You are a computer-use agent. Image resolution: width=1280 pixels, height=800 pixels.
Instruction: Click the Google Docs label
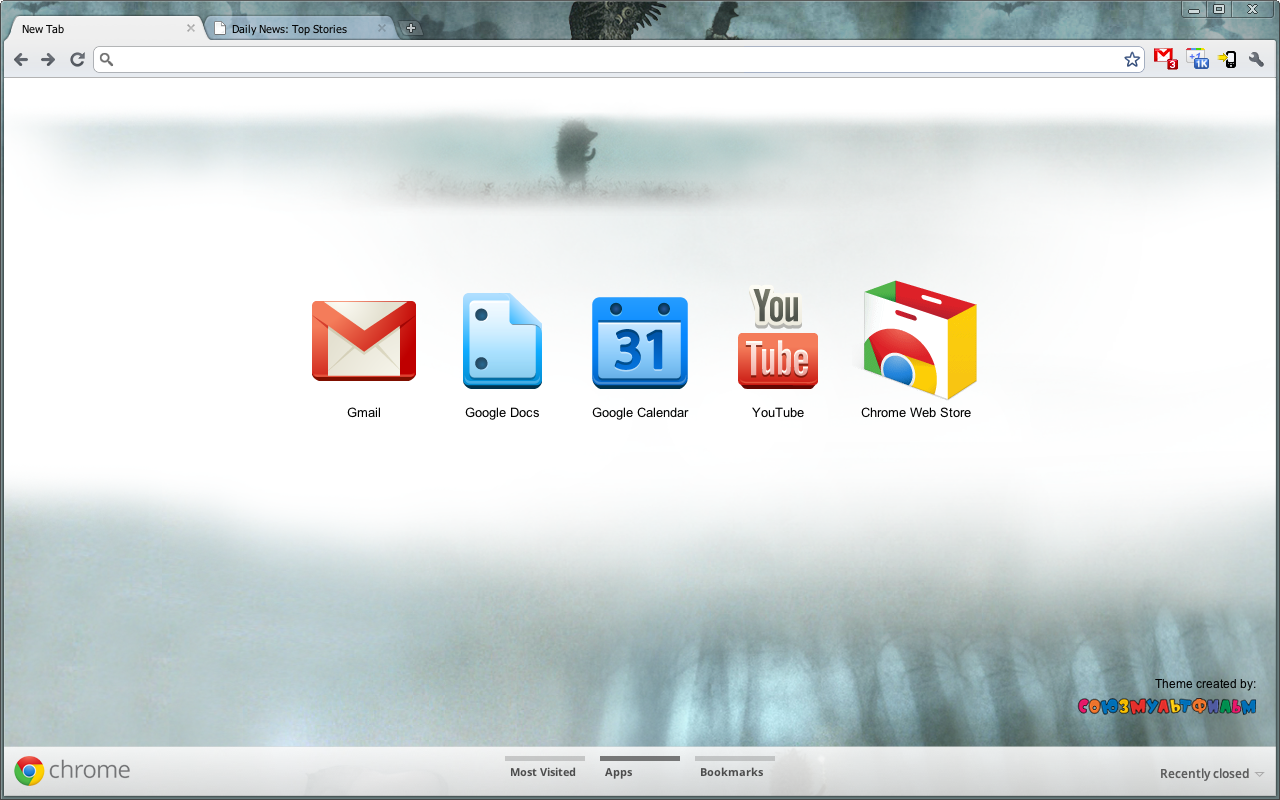(x=502, y=412)
